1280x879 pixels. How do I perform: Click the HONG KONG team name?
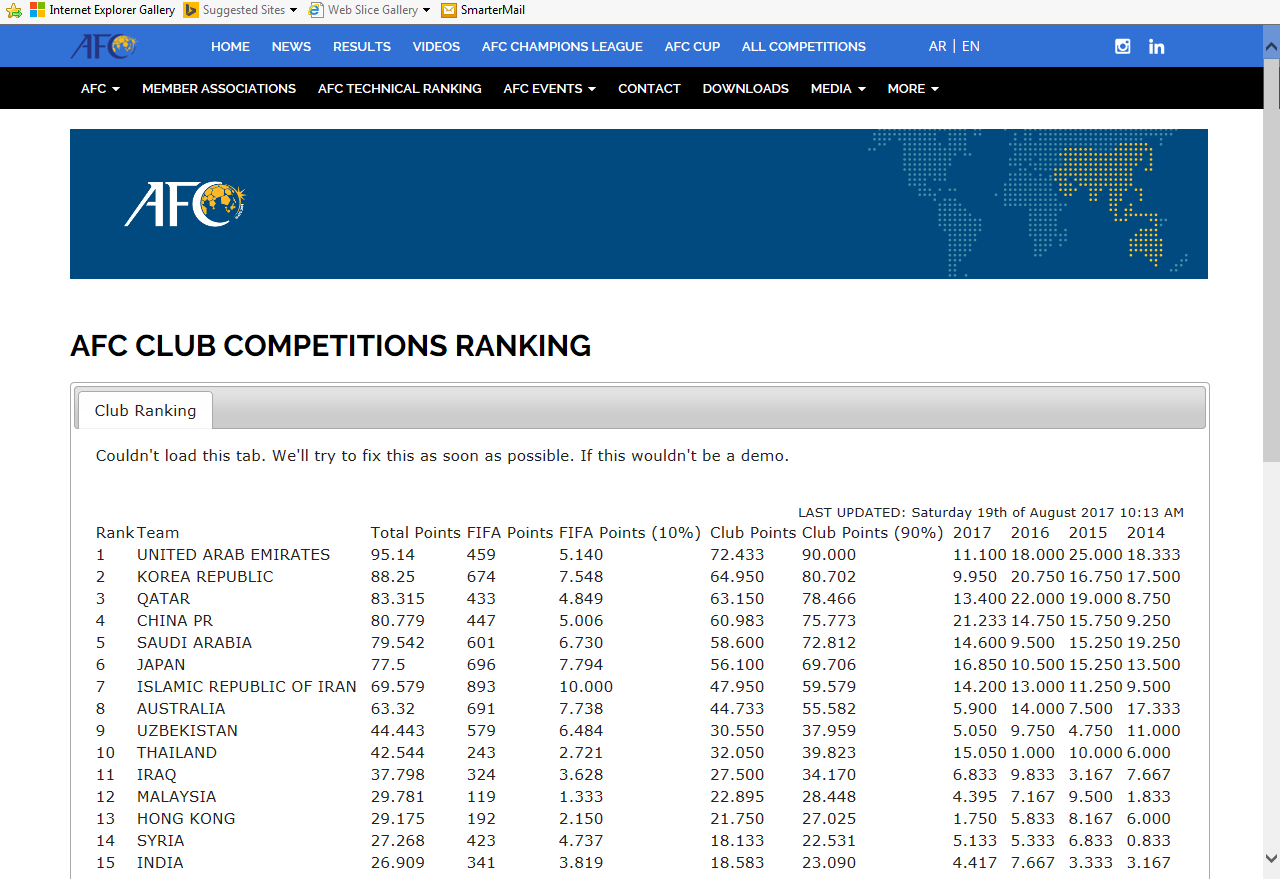(186, 818)
